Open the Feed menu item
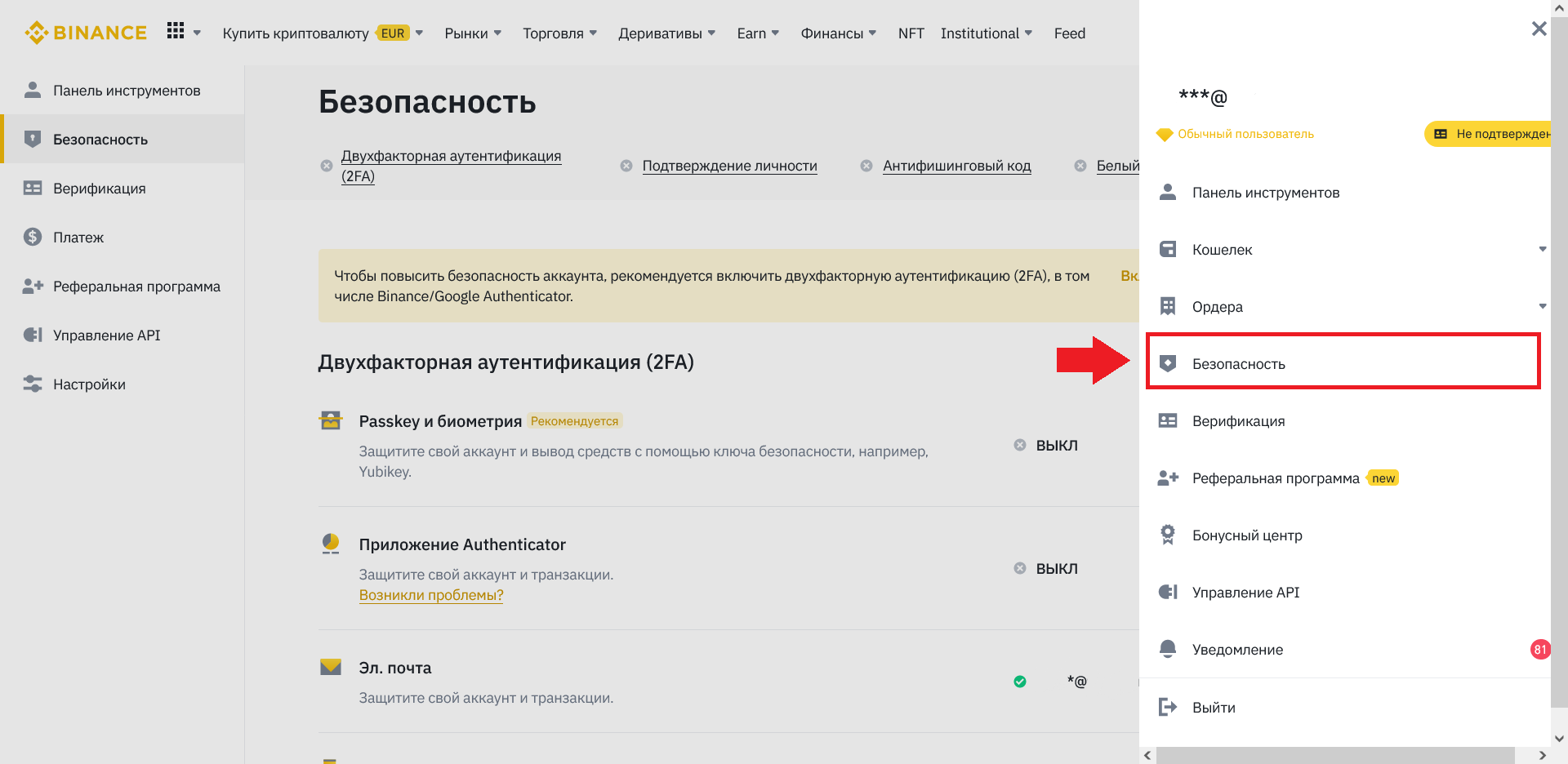 [1070, 33]
